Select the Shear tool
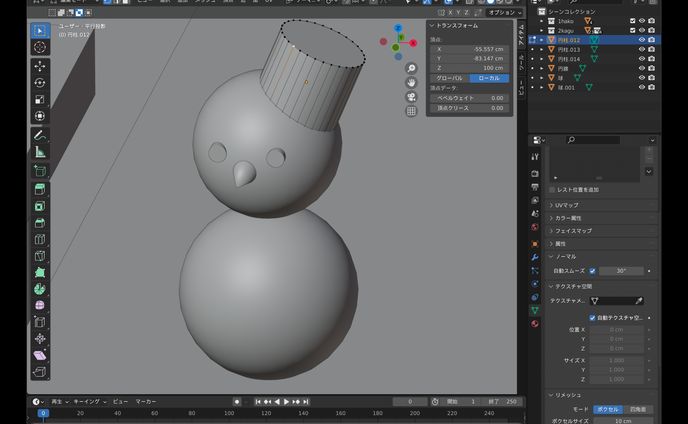 coord(40,356)
